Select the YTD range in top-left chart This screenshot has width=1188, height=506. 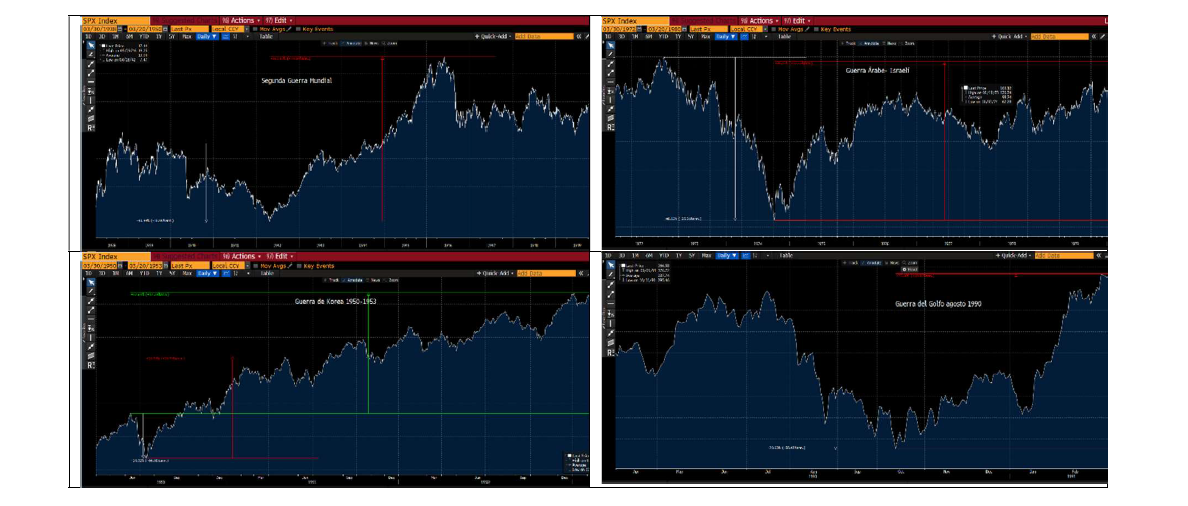tap(143, 36)
